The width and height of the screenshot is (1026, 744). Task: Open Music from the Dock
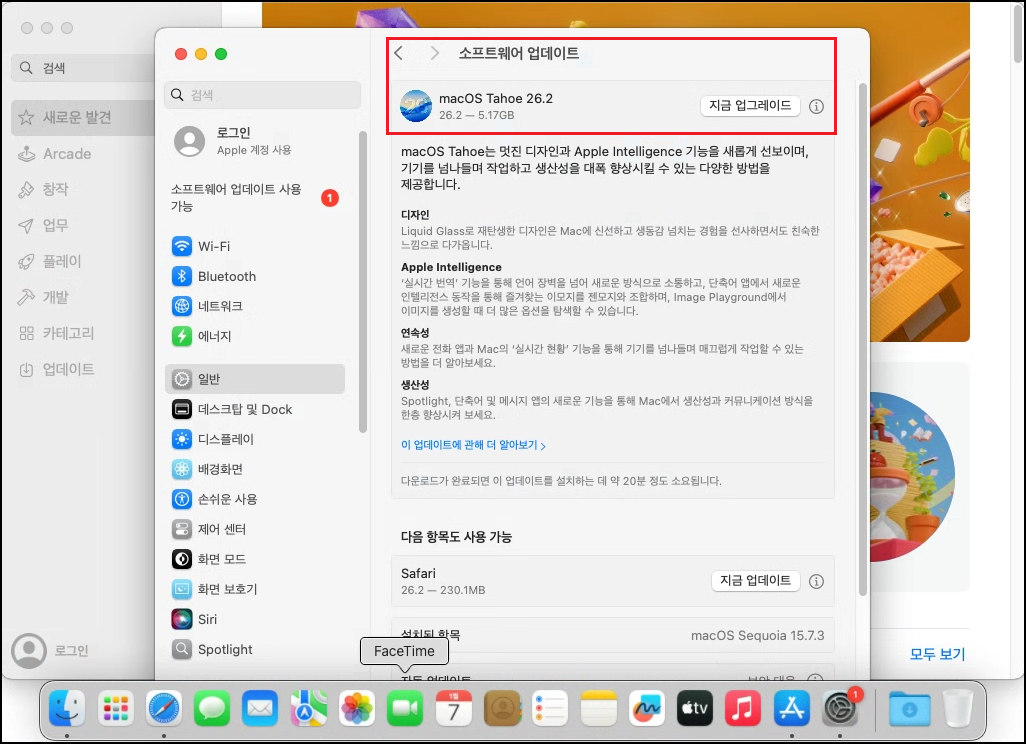[743, 708]
